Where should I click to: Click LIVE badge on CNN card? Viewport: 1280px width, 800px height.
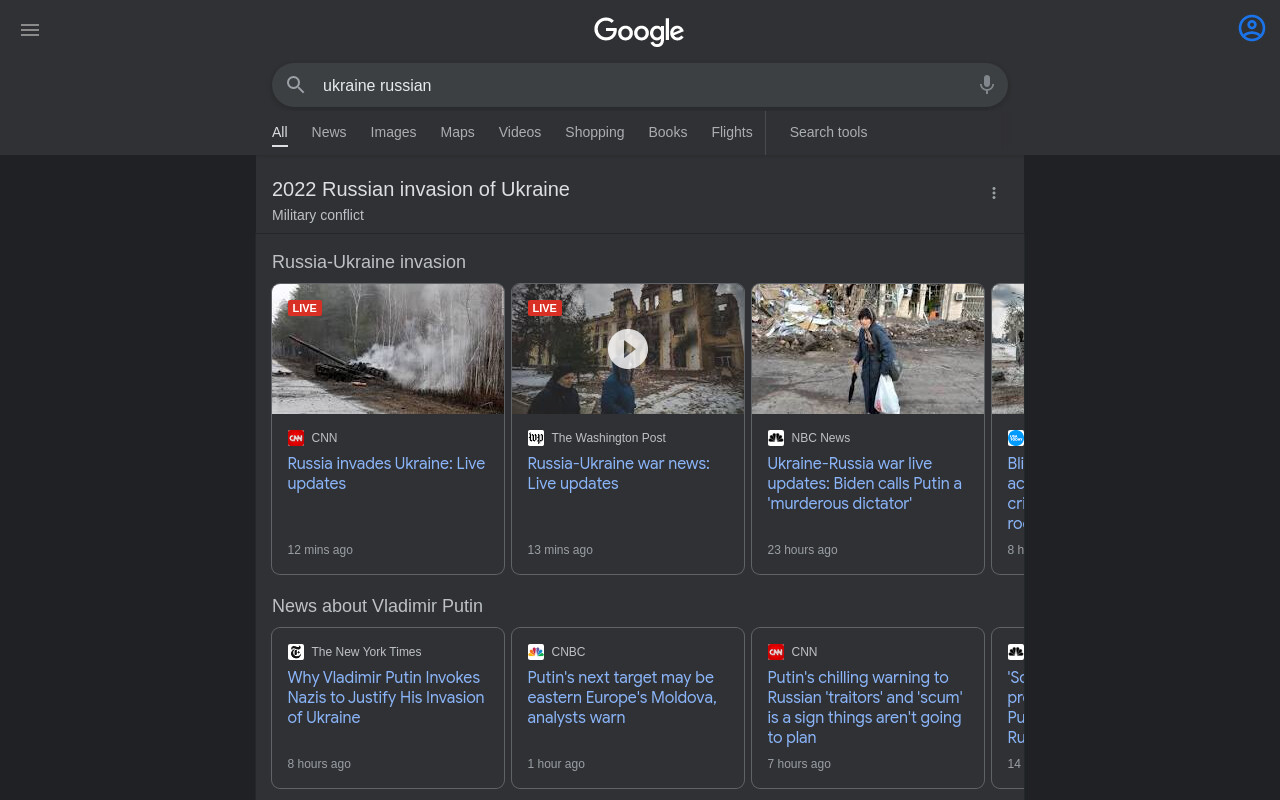point(305,308)
